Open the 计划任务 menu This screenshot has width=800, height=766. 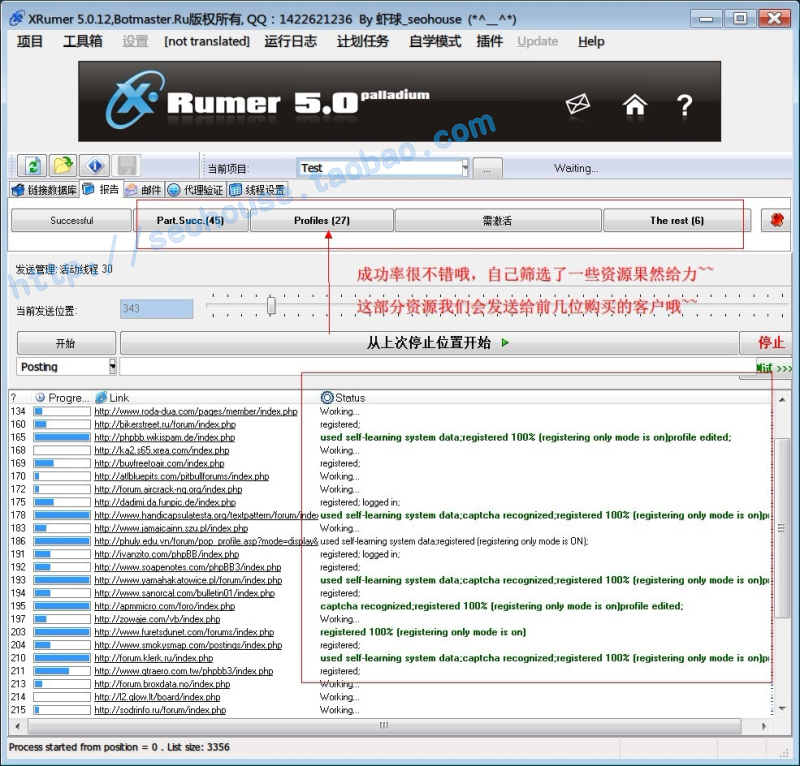[x=363, y=41]
